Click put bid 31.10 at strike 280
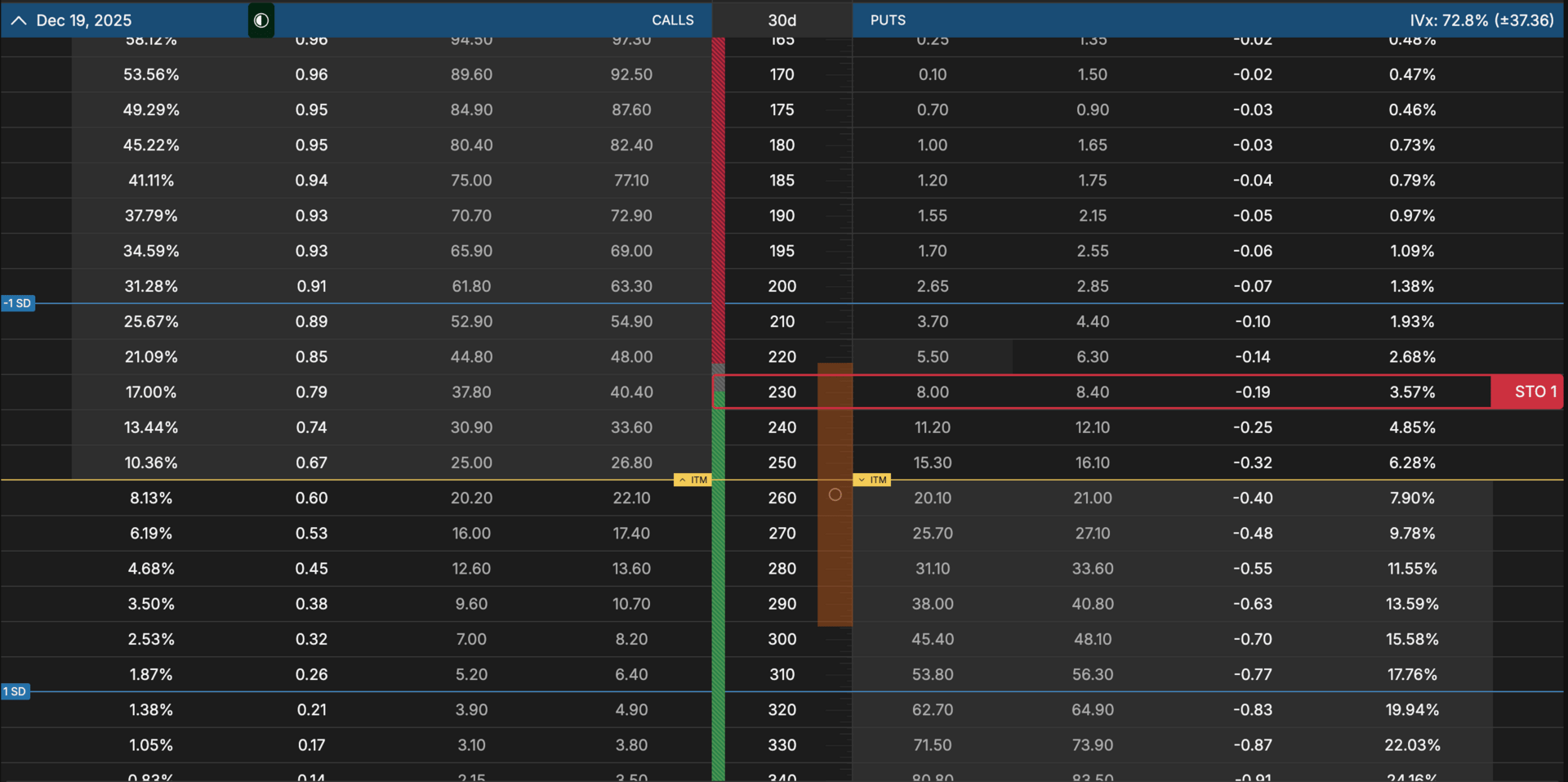Viewport: 1568px width, 782px height. coord(933,569)
